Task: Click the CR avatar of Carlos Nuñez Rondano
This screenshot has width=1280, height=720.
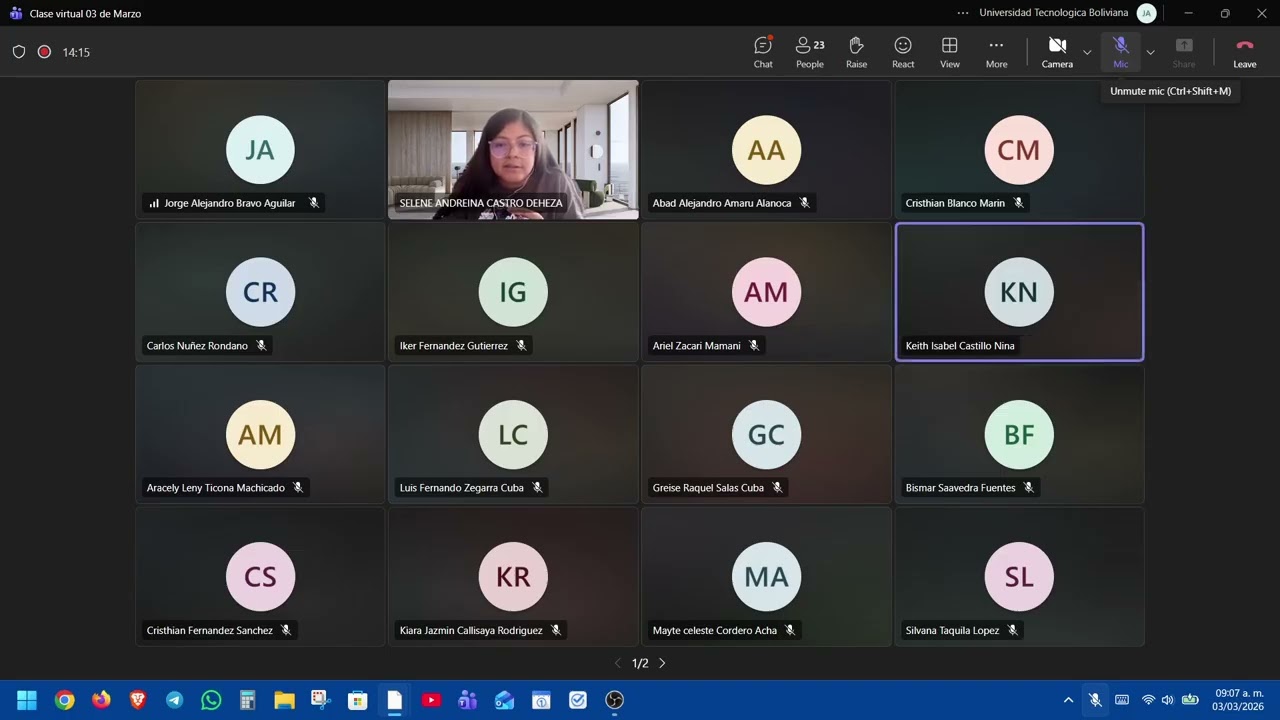Action: tap(260, 292)
